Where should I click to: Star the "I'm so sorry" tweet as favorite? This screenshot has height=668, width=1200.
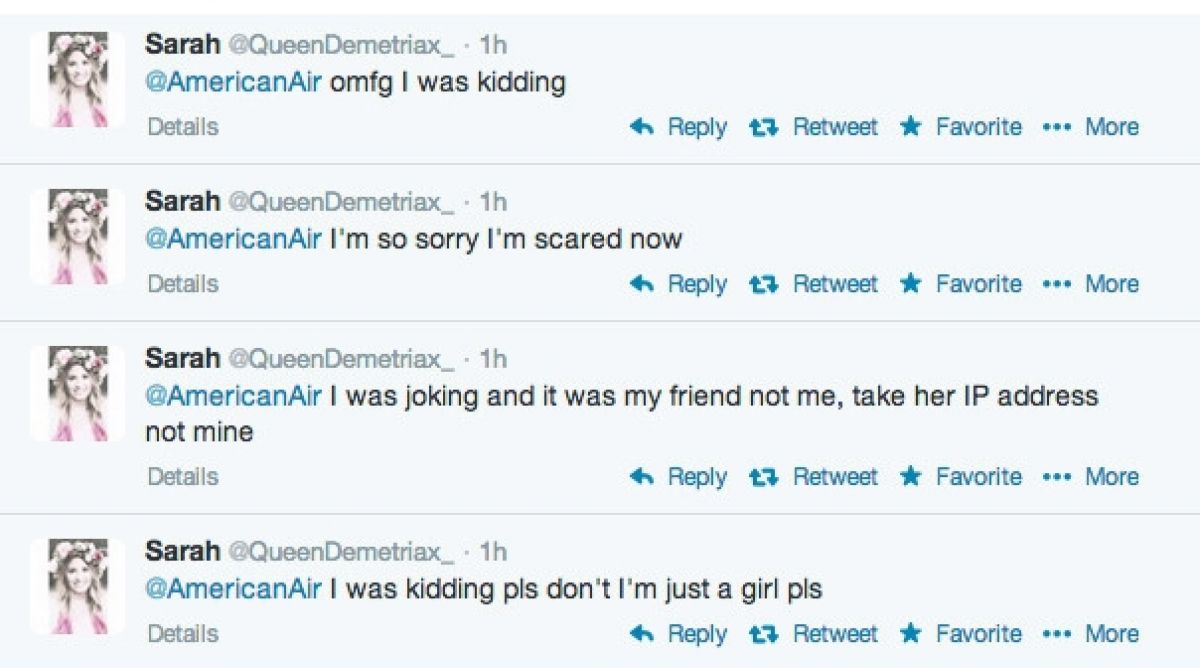(x=909, y=284)
